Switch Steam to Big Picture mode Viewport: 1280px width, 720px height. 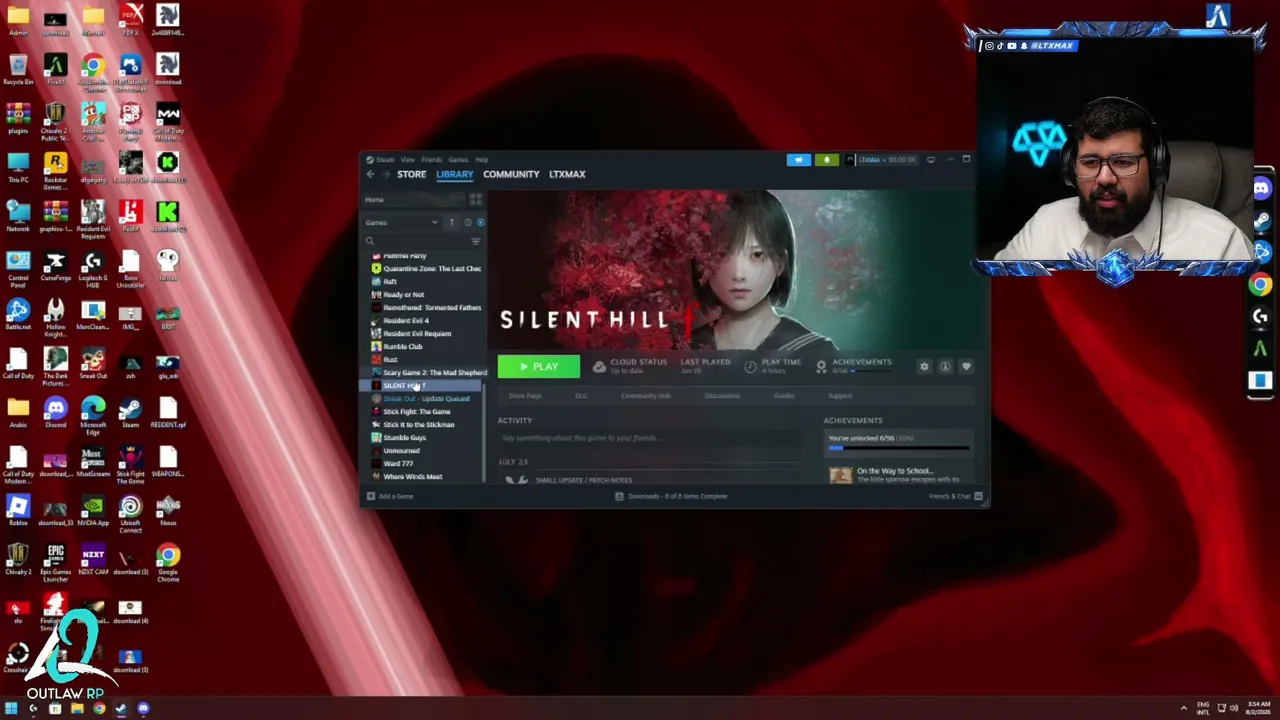coord(930,160)
